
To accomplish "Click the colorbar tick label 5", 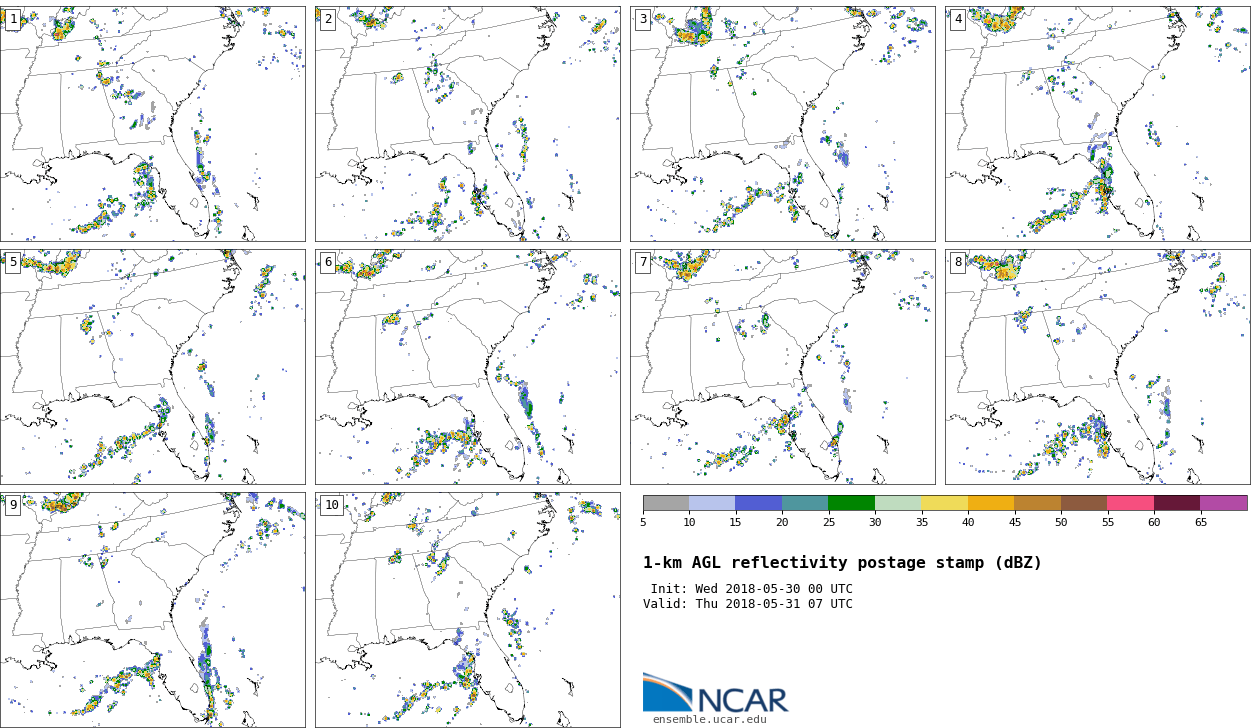I will [643, 522].
